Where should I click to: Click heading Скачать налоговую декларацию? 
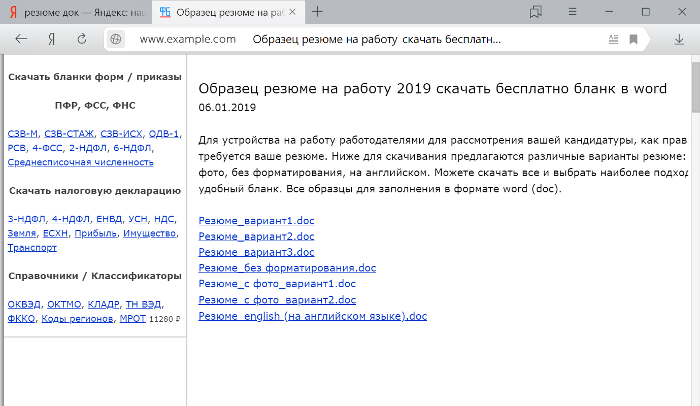tap(95, 191)
